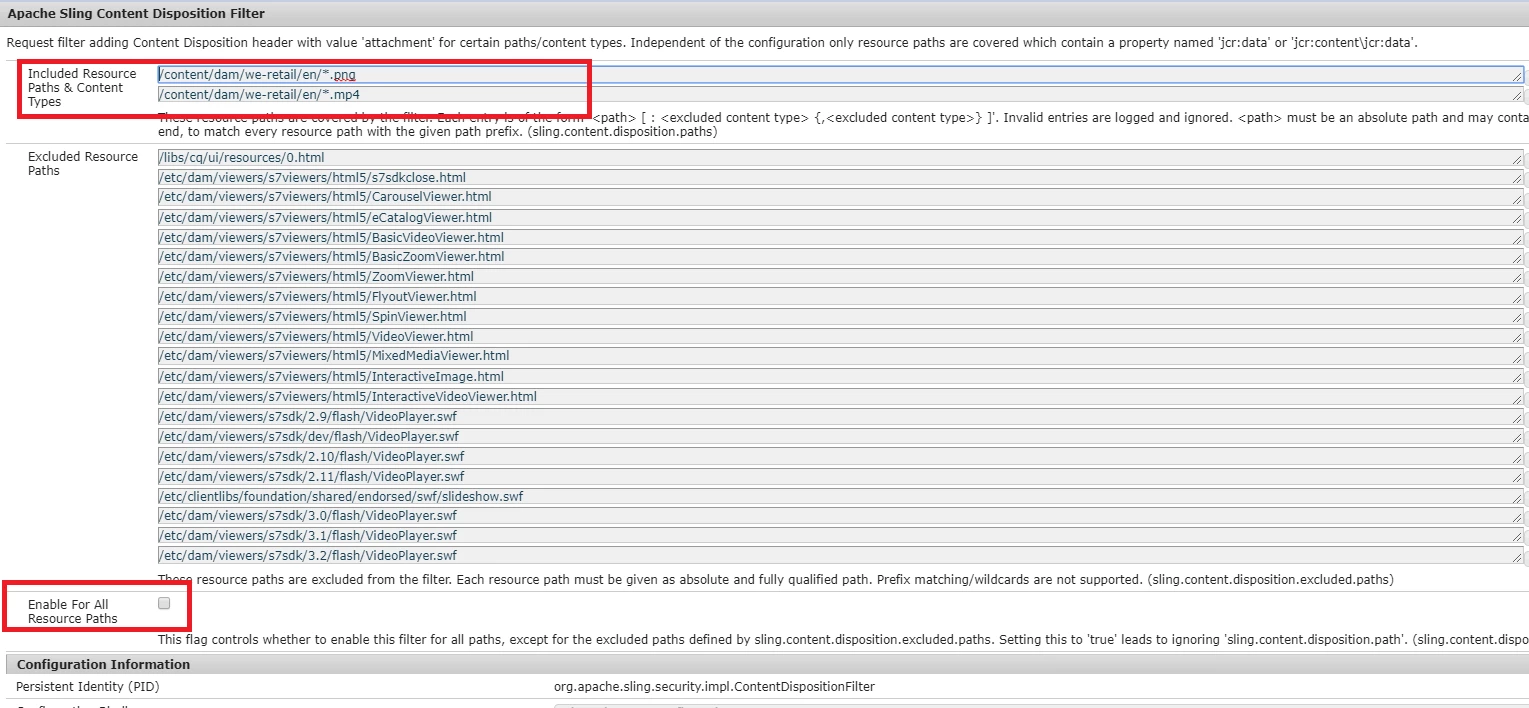Select the SpinViewer.html excluded path field
The height and width of the screenshot is (708, 1529).
pyautogui.click(x=841, y=317)
